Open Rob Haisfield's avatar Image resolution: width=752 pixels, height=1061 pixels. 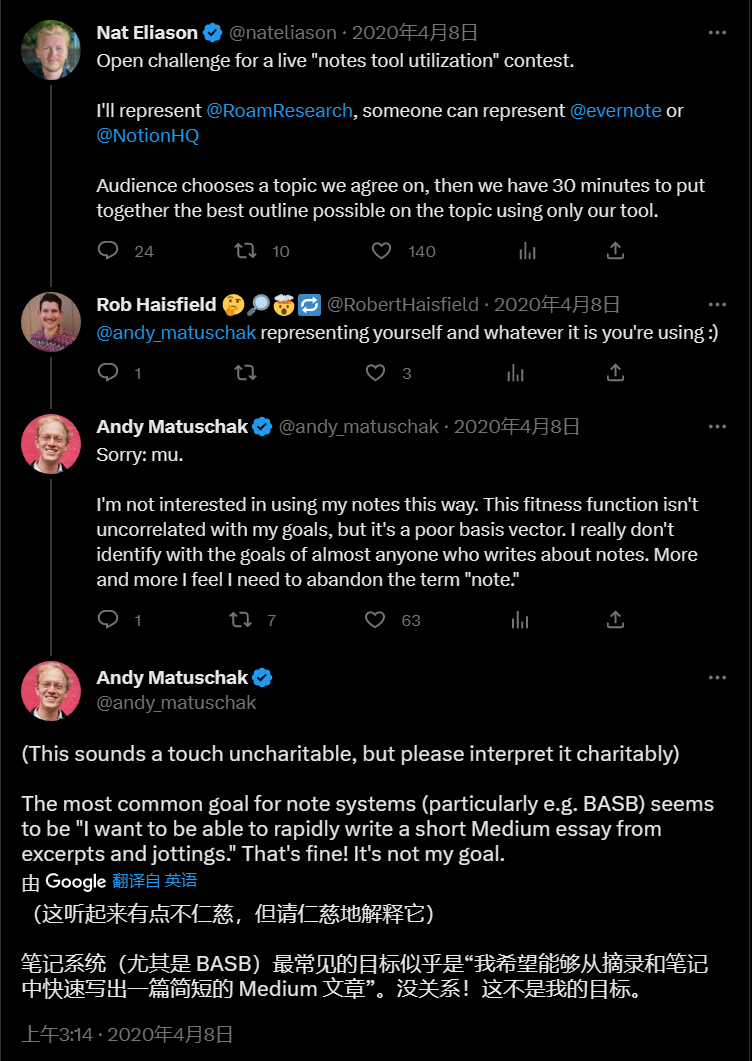coord(51,322)
